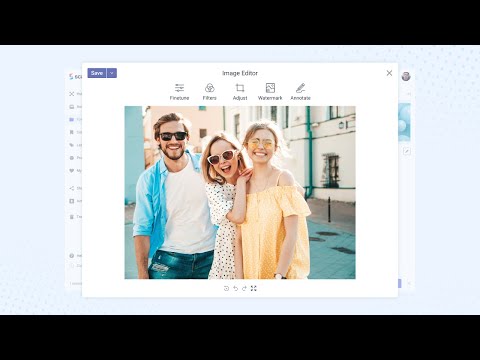Screen dimensions: 480x360
Task: Expand the Save options dropdown arrow
Action: (x=112, y=73)
